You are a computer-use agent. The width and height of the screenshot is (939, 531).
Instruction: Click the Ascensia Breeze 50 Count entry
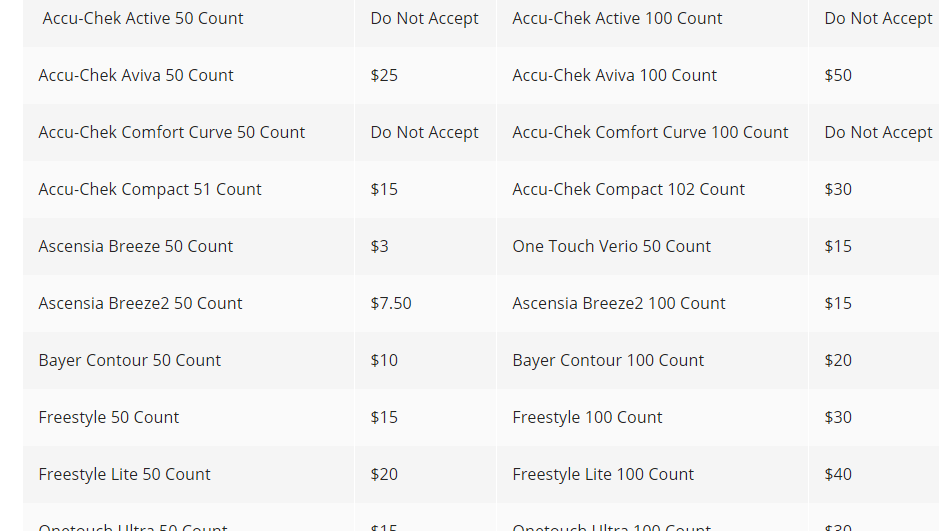[x=135, y=246]
